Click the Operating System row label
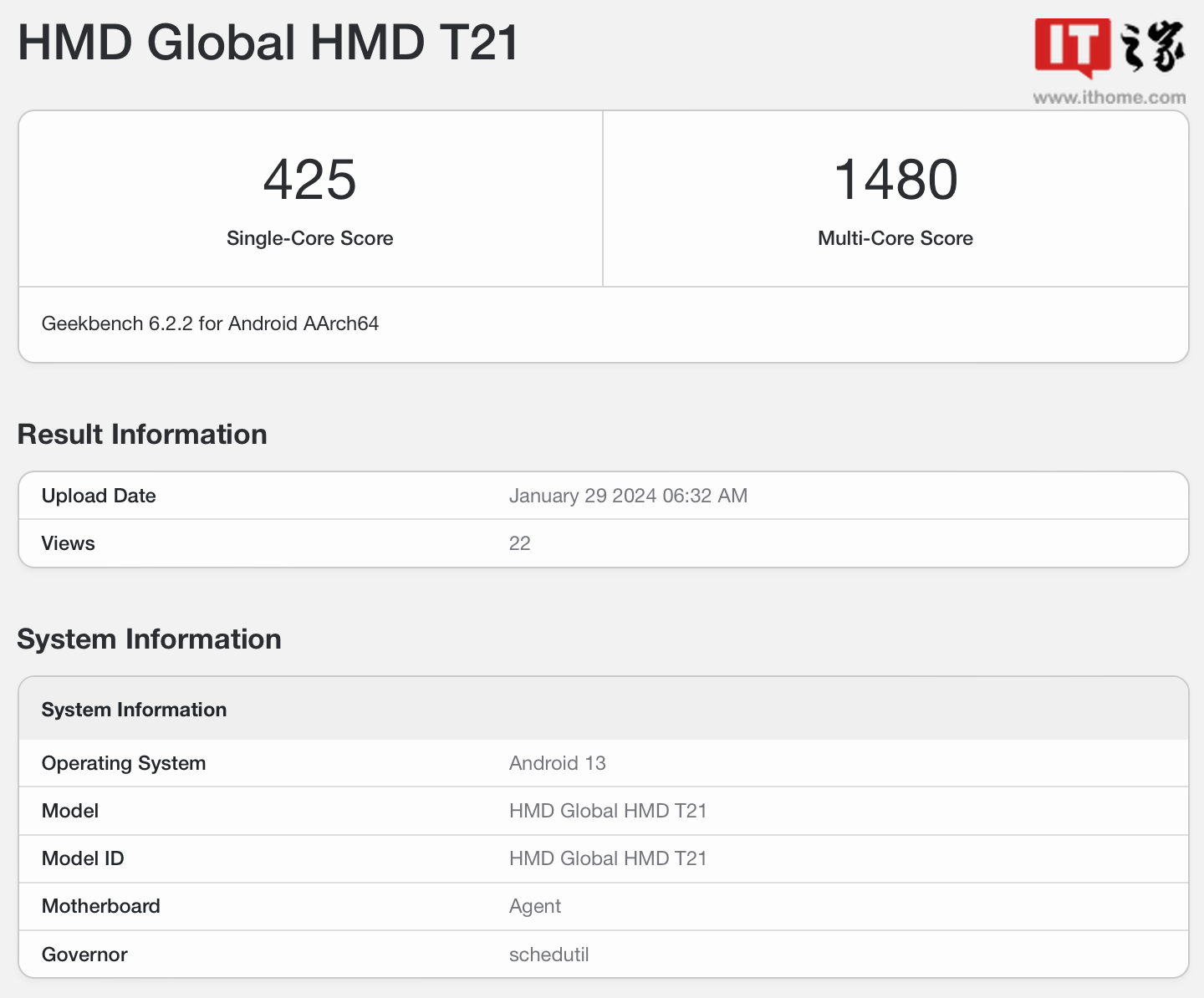 (x=124, y=763)
